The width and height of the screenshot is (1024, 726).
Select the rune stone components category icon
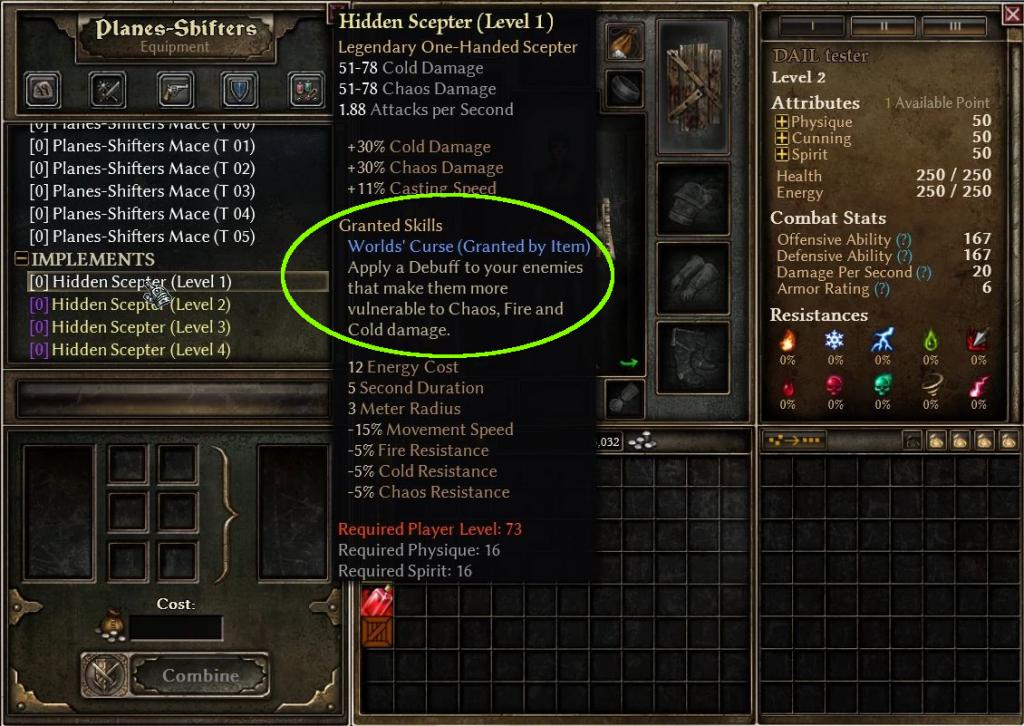click(x=42, y=89)
